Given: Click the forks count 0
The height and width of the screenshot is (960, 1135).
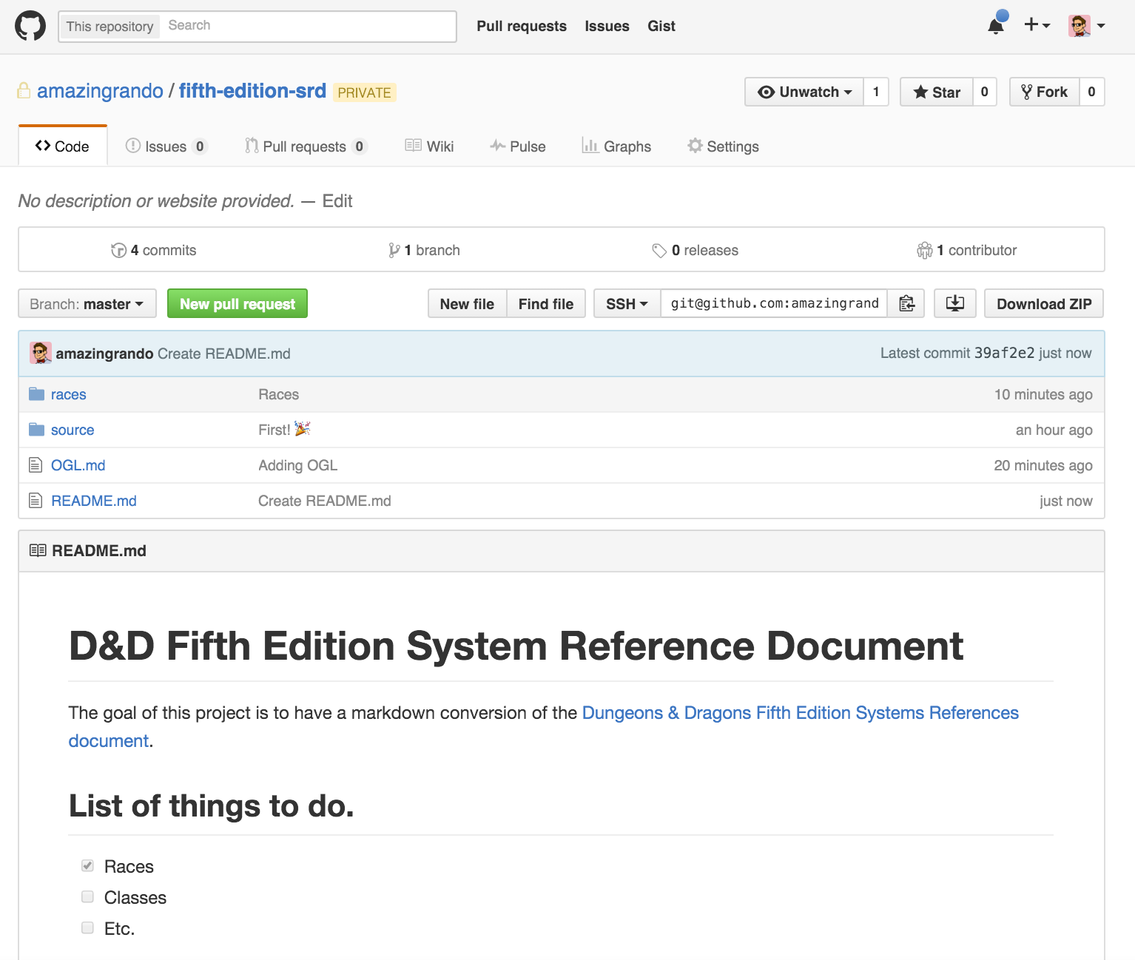Looking at the screenshot, I should click(x=1092, y=92).
